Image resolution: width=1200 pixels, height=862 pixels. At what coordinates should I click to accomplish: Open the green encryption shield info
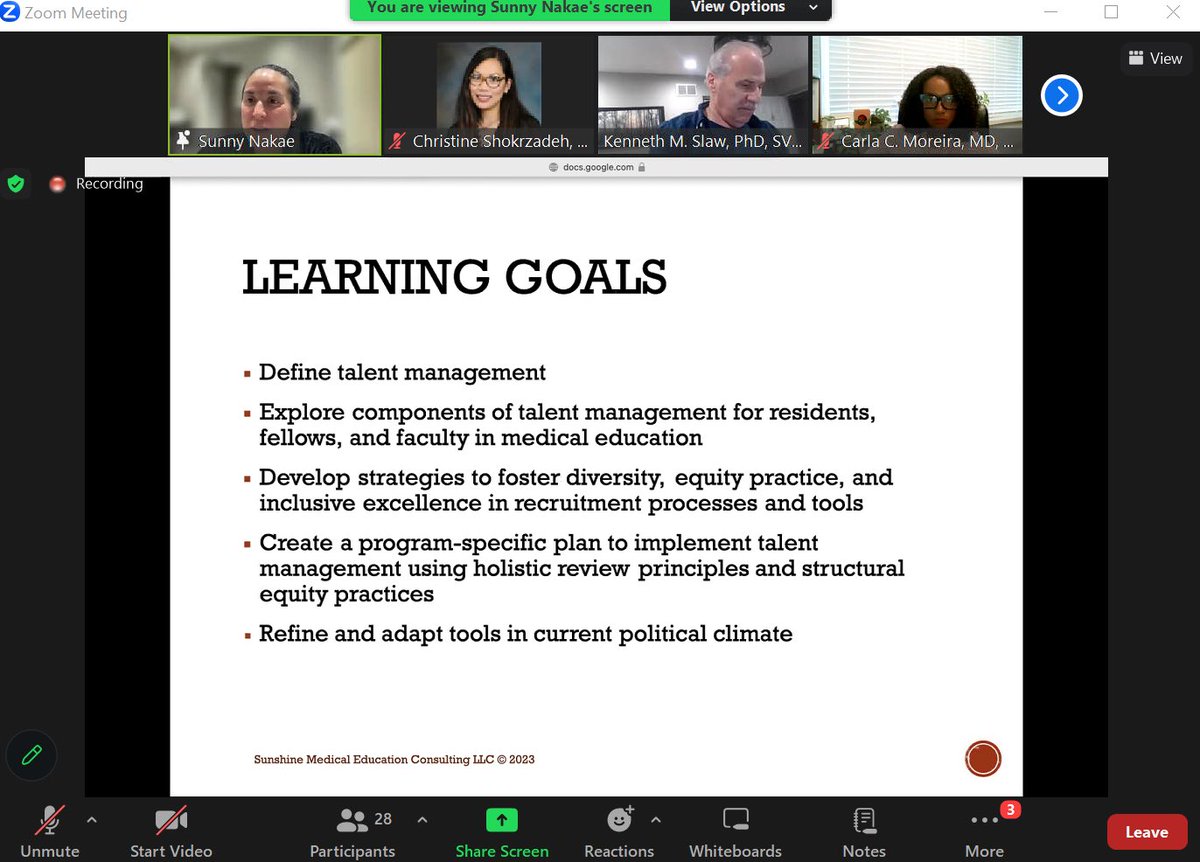[x=16, y=184]
